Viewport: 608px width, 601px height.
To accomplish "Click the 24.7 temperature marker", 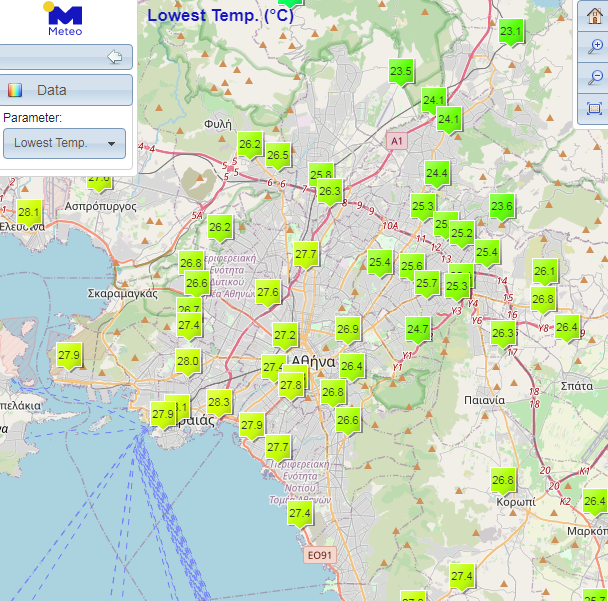I will coord(418,329).
